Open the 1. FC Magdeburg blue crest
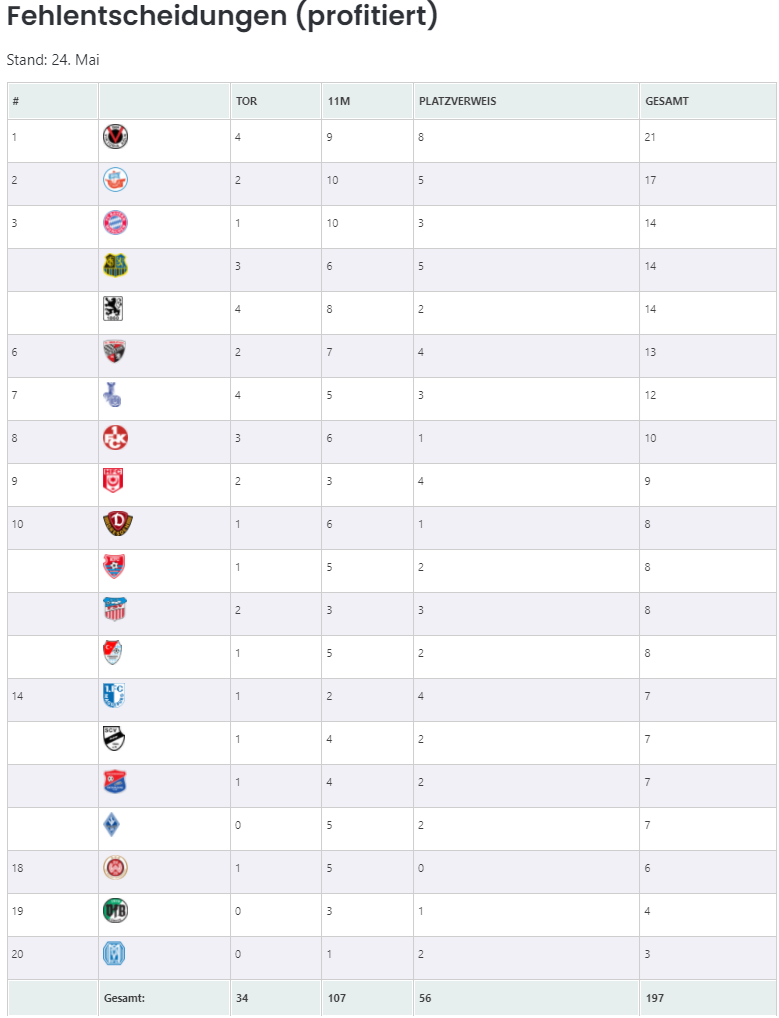This screenshot has width=779, height=1018. point(114,695)
